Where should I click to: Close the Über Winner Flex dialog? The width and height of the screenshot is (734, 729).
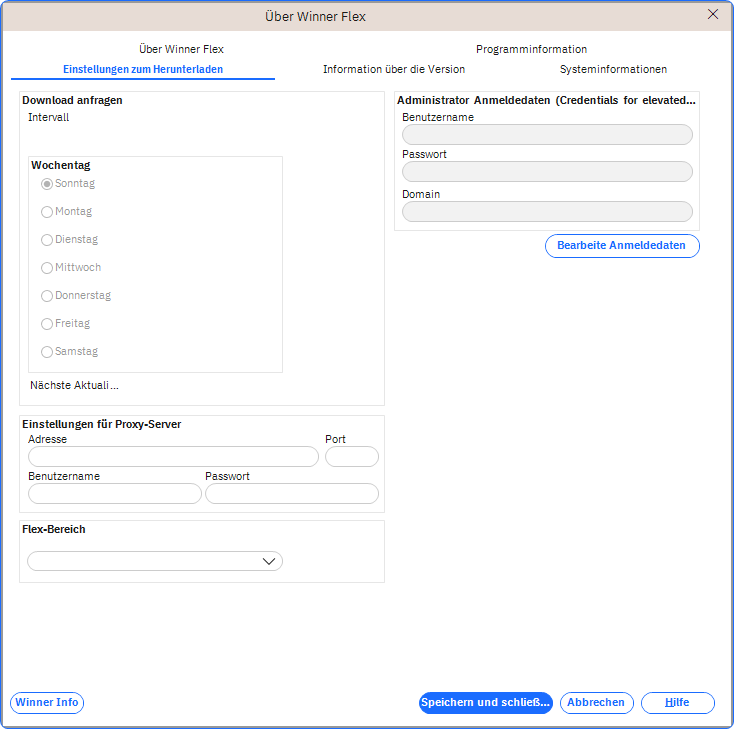tap(712, 15)
